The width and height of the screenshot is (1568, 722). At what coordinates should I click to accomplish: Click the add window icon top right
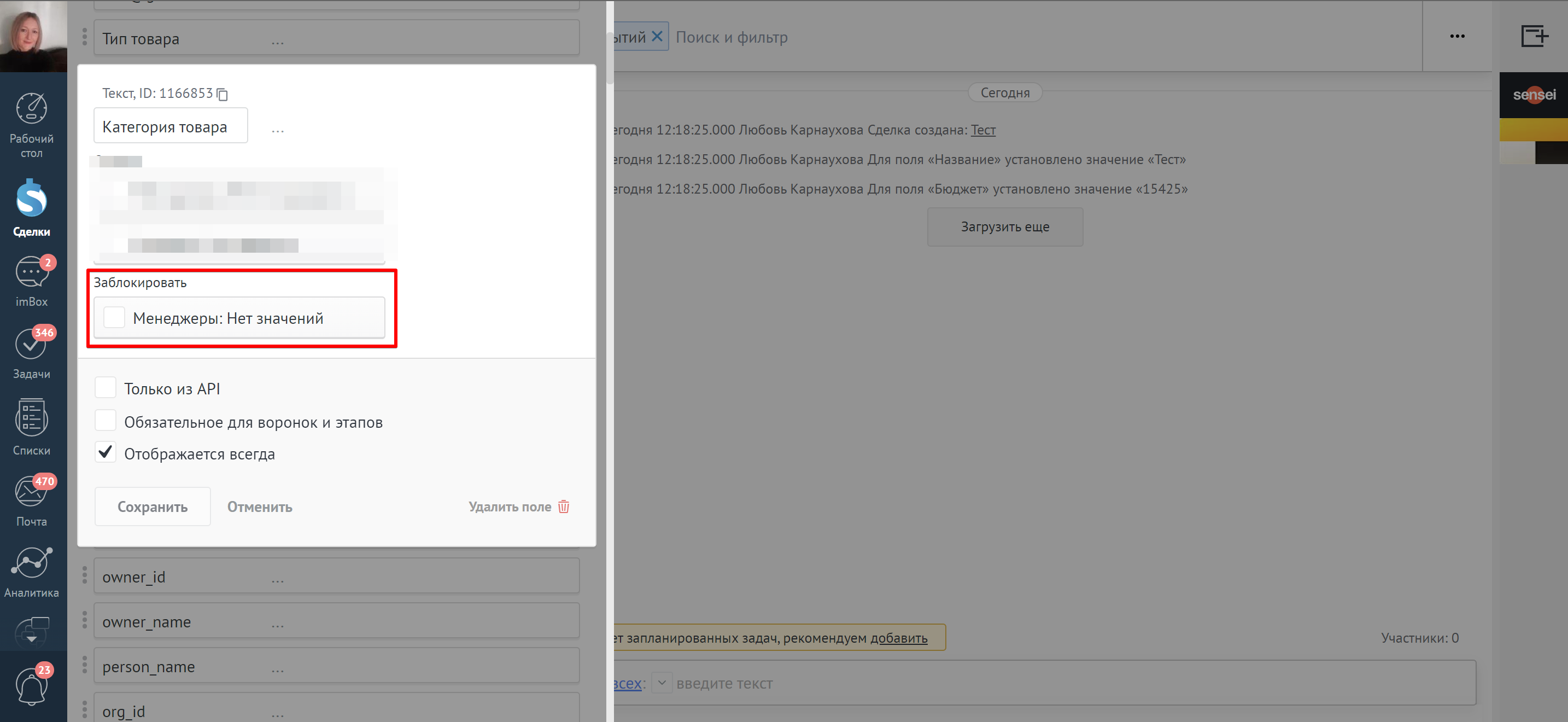(x=1534, y=36)
